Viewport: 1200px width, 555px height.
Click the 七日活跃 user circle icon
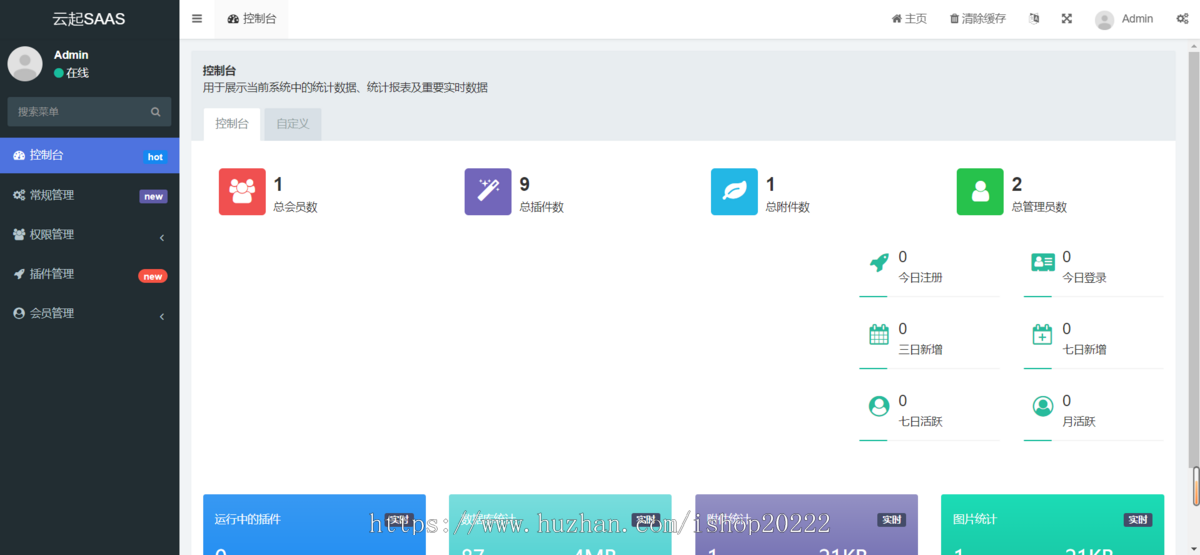point(879,406)
